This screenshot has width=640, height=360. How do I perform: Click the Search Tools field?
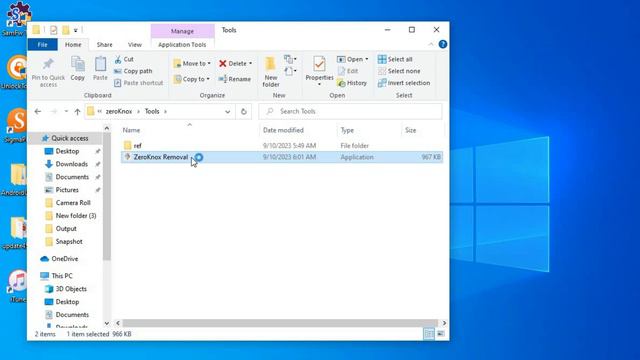(350, 111)
